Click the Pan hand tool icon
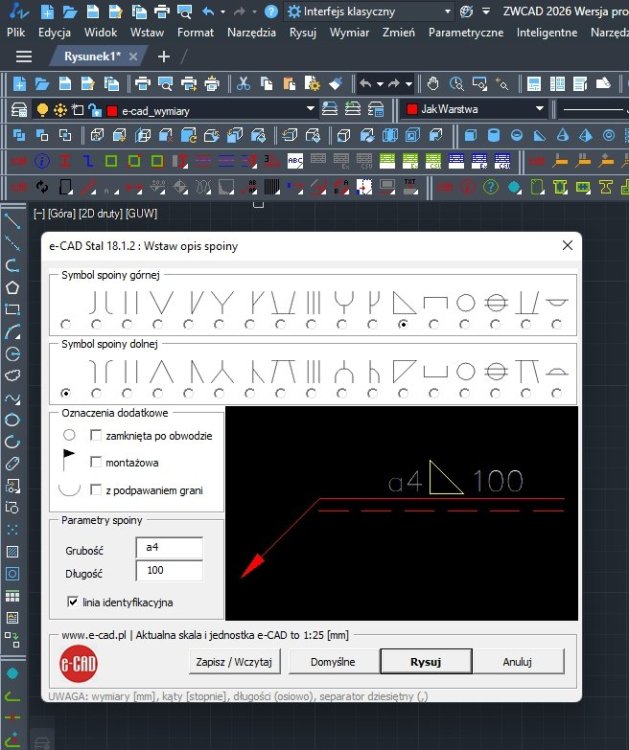 pyautogui.click(x=433, y=84)
